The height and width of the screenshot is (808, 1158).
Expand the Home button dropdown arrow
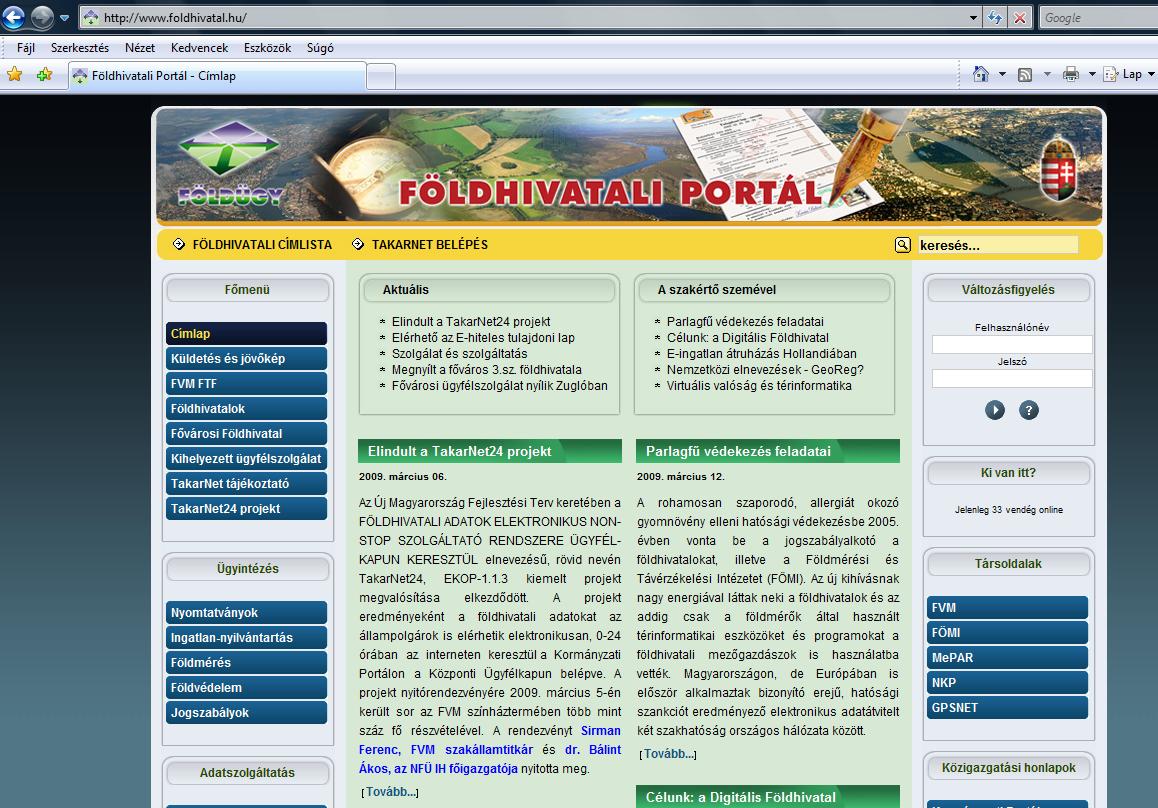(1002, 74)
